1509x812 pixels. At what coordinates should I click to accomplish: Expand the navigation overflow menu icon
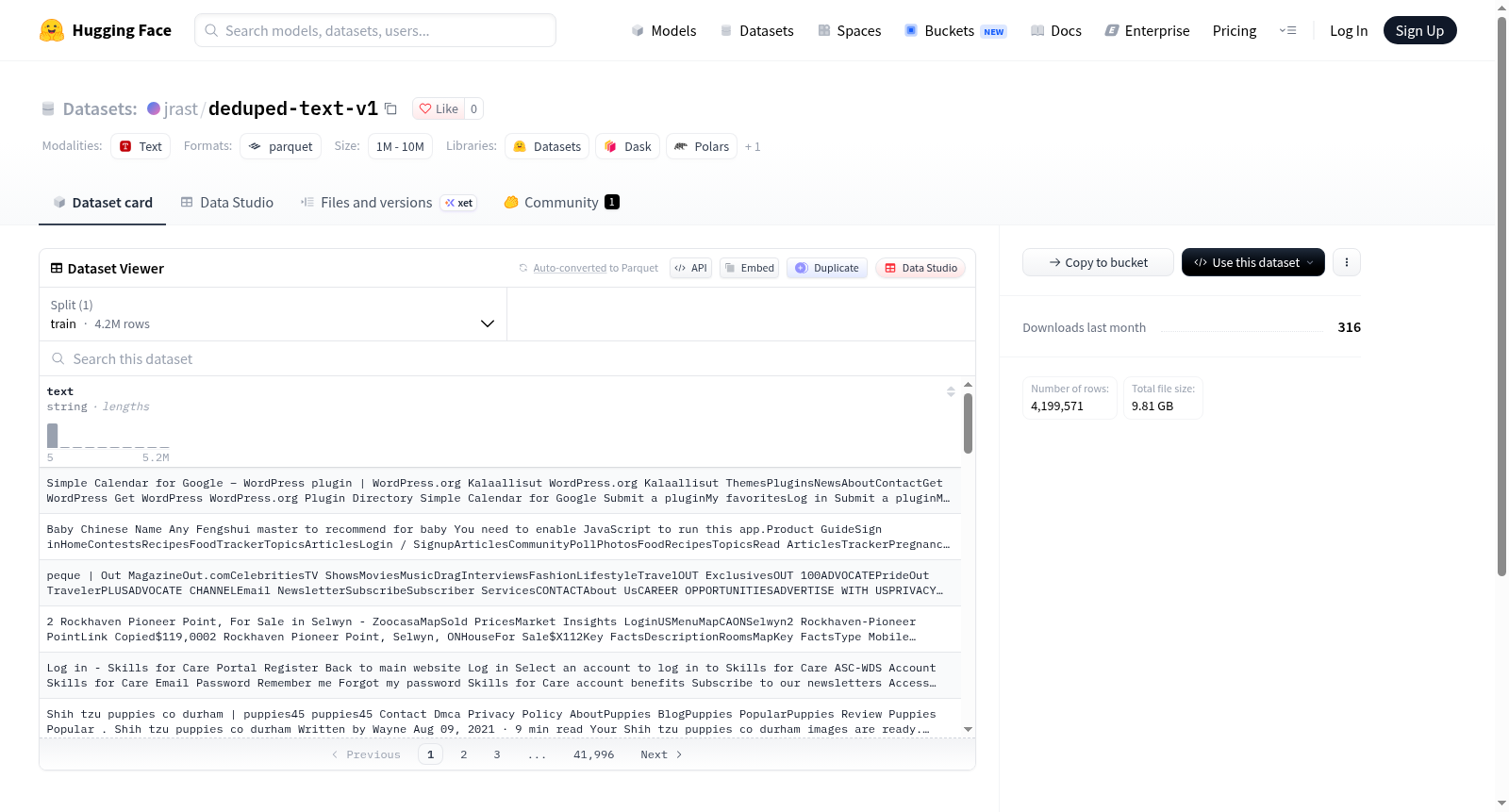pyautogui.click(x=1287, y=30)
